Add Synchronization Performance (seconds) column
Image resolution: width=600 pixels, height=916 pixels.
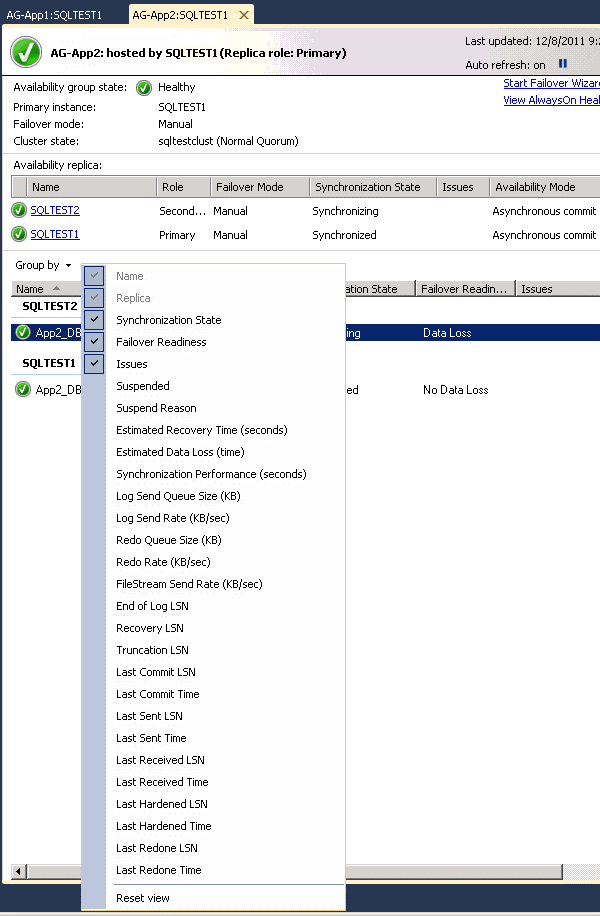pos(211,474)
